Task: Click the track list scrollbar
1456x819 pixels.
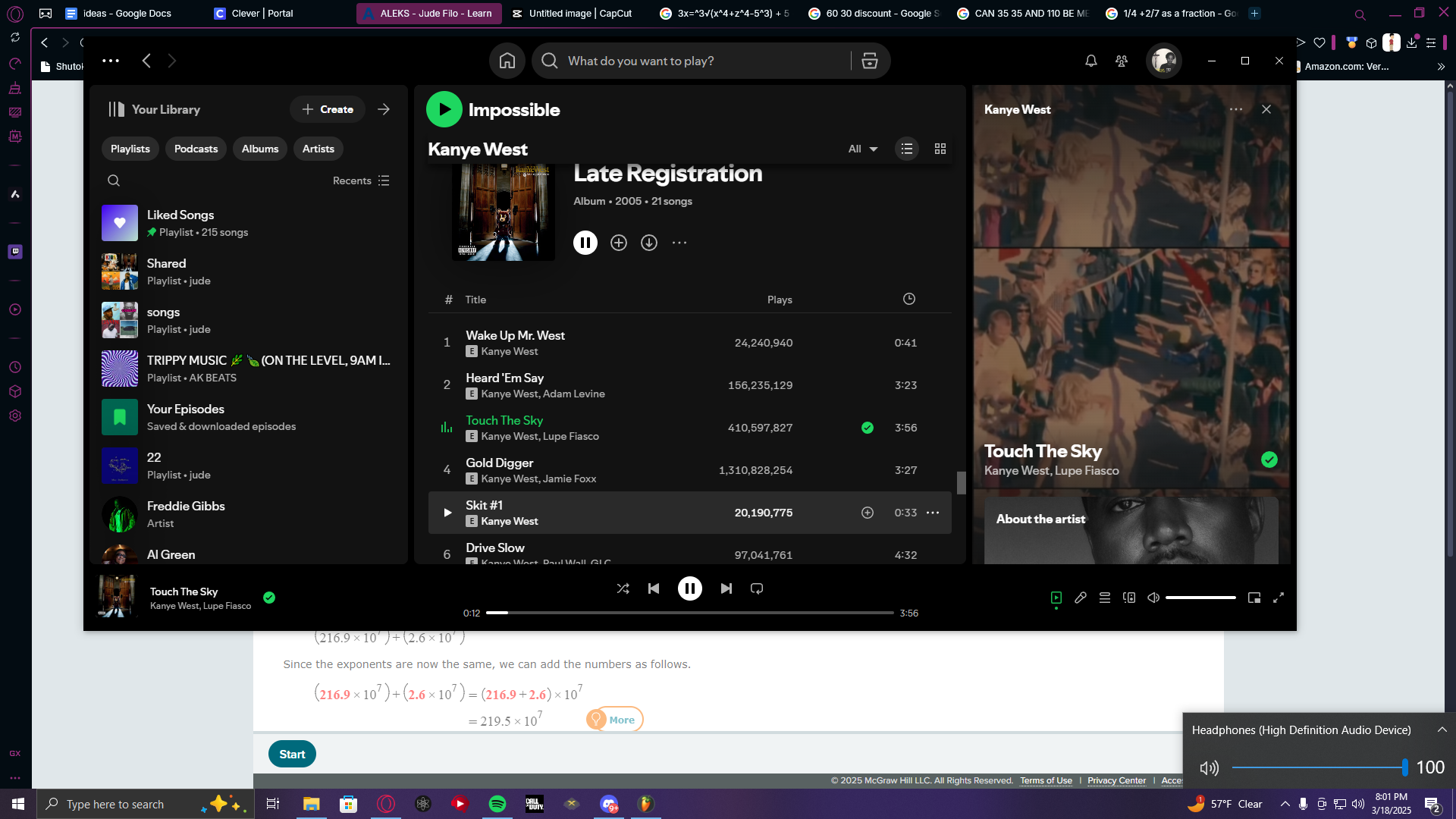Action: 962,482
